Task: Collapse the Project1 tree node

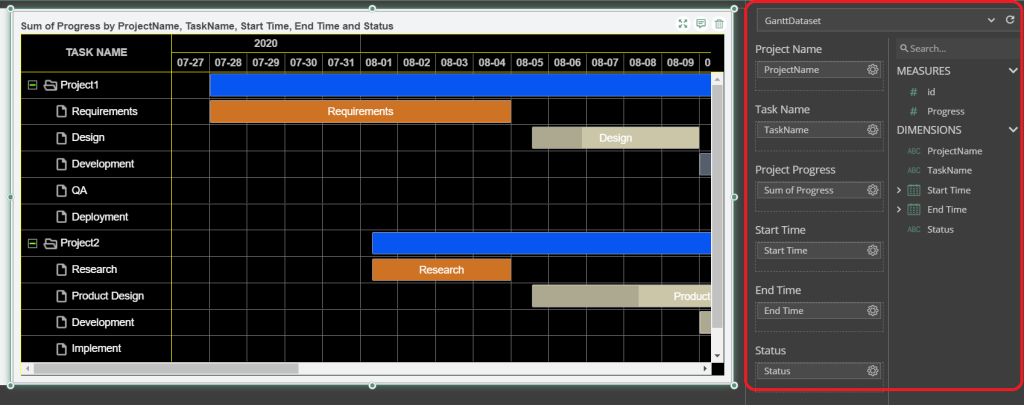Action: point(33,86)
